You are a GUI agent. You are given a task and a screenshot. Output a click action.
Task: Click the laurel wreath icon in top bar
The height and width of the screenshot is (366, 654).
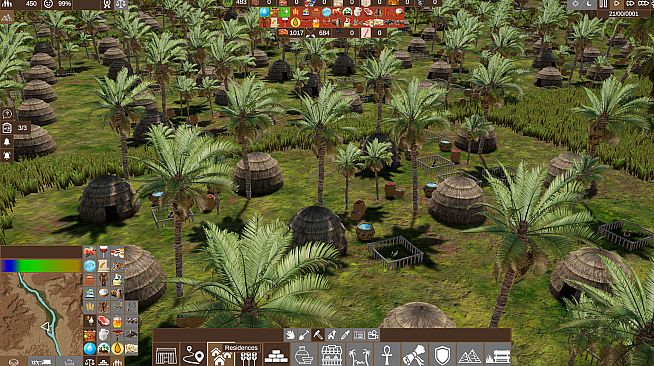[x=107, y=4]
